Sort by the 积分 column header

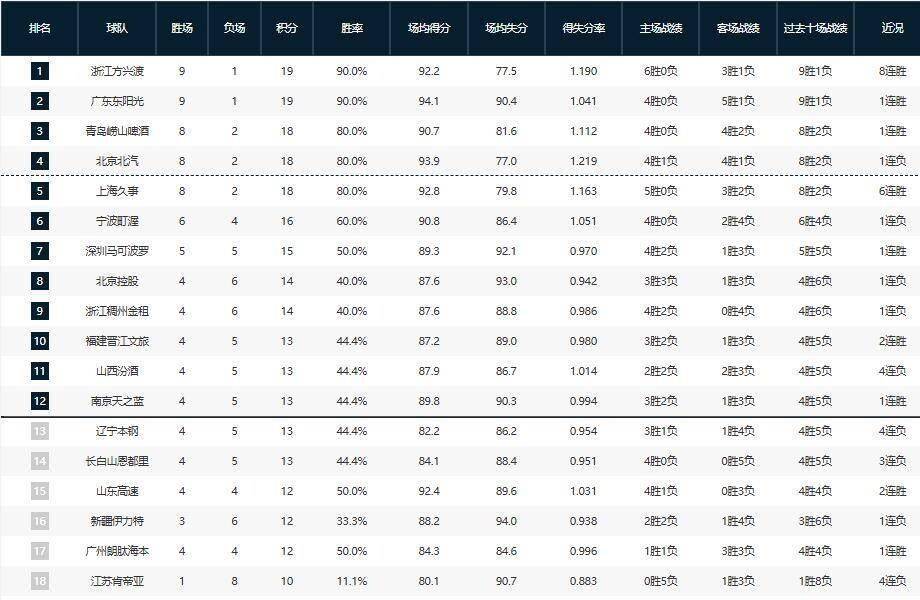[286, 28]
